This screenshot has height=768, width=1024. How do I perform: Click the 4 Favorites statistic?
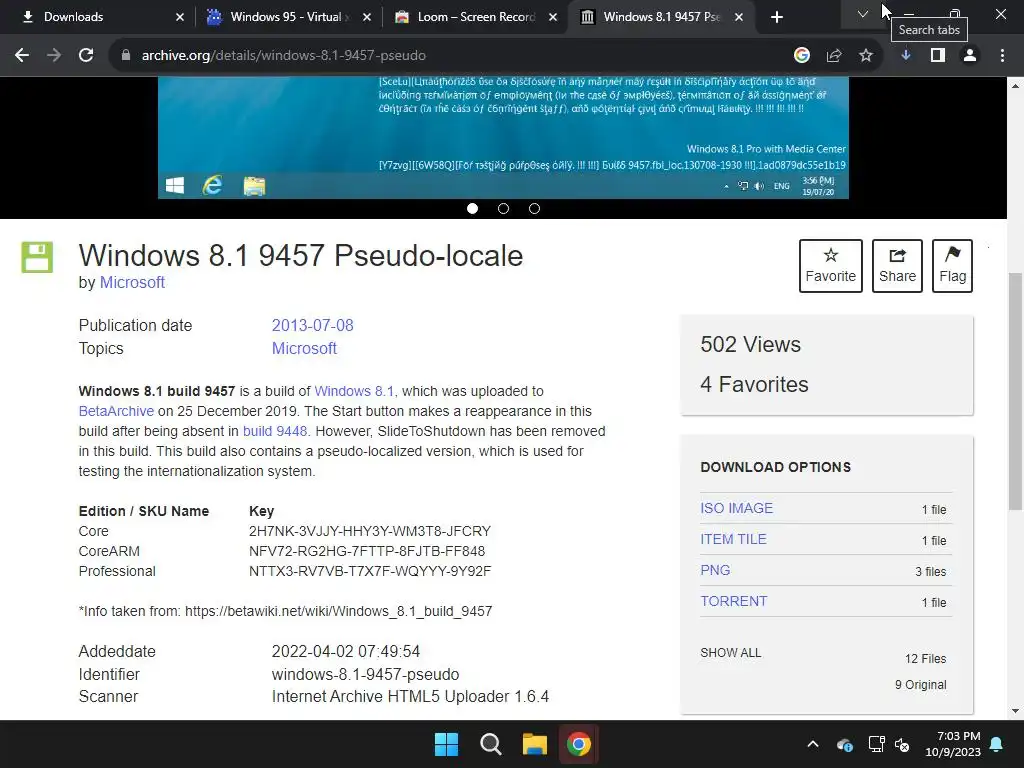(x=754, y=384)
